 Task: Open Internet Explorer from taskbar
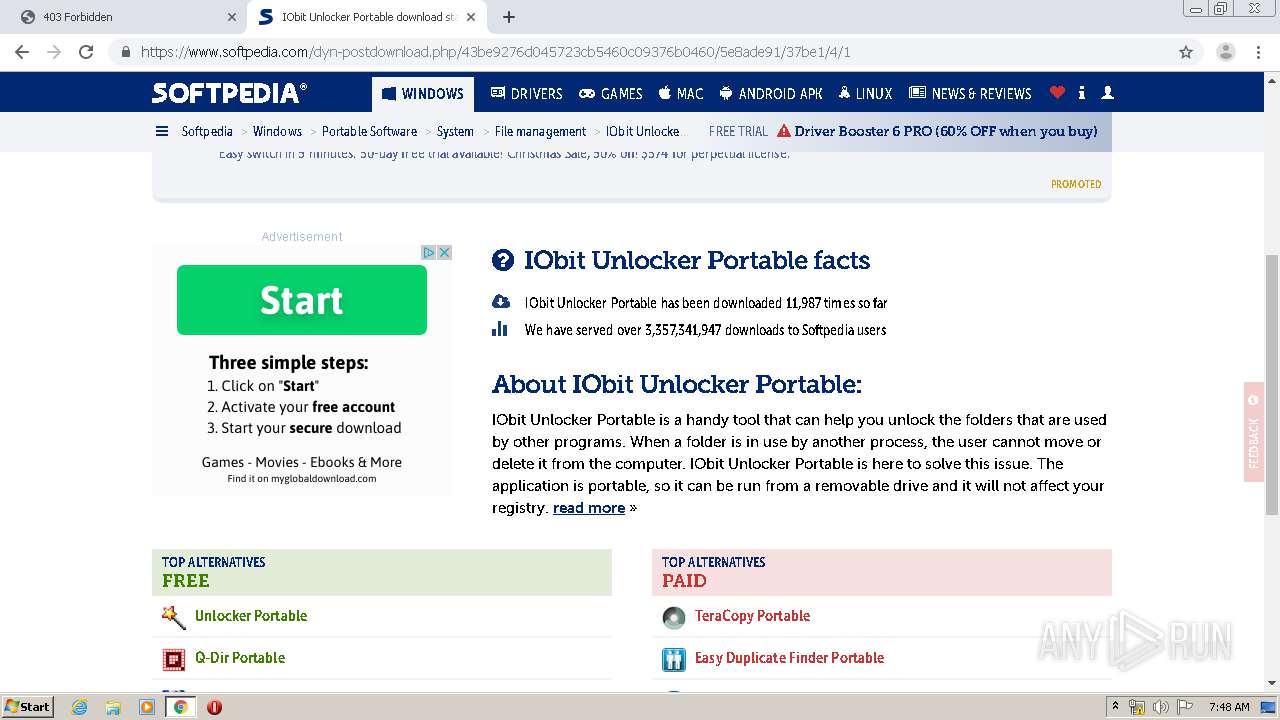click(79, 707)
